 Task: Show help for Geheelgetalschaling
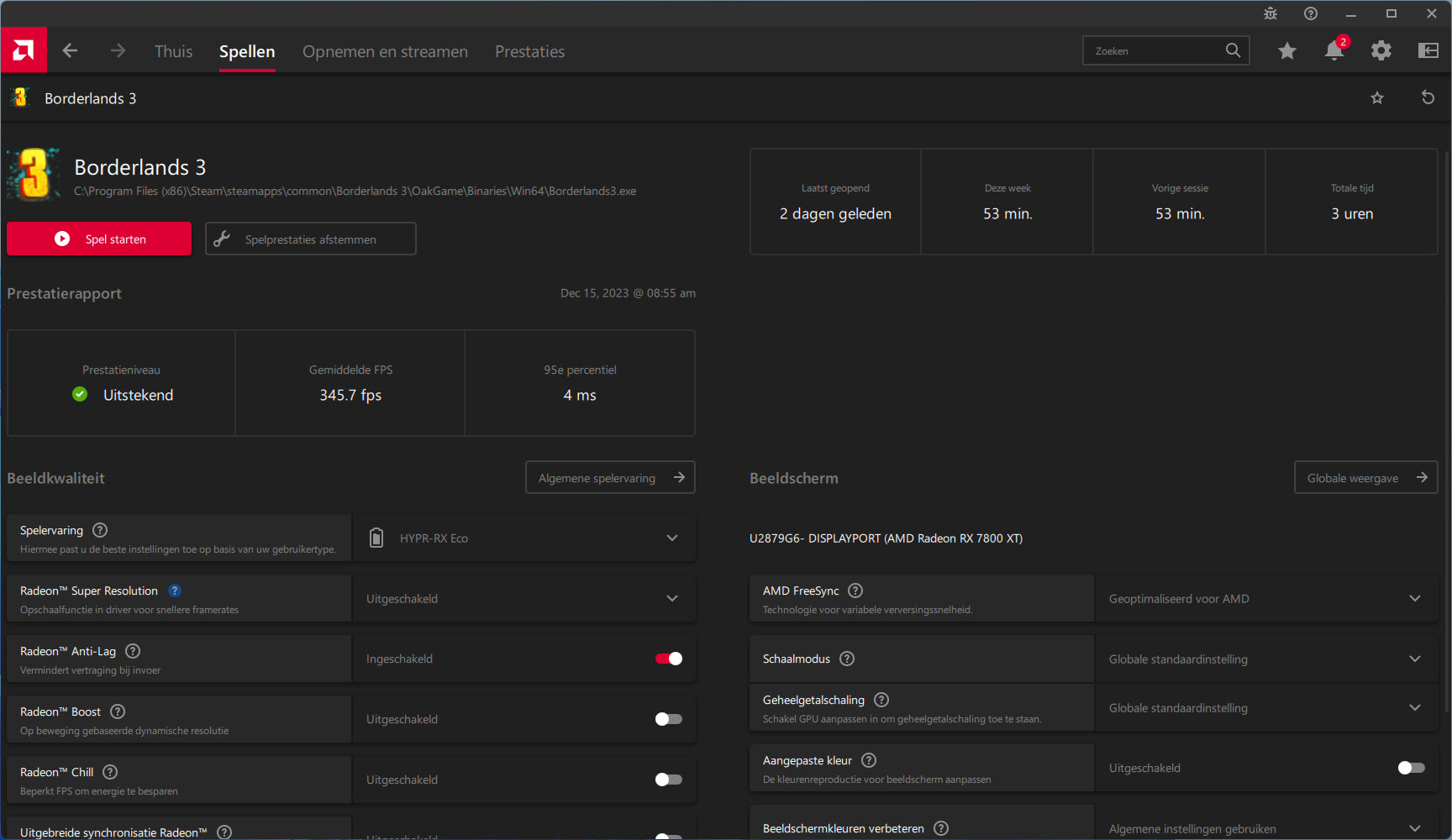[881, 700]
